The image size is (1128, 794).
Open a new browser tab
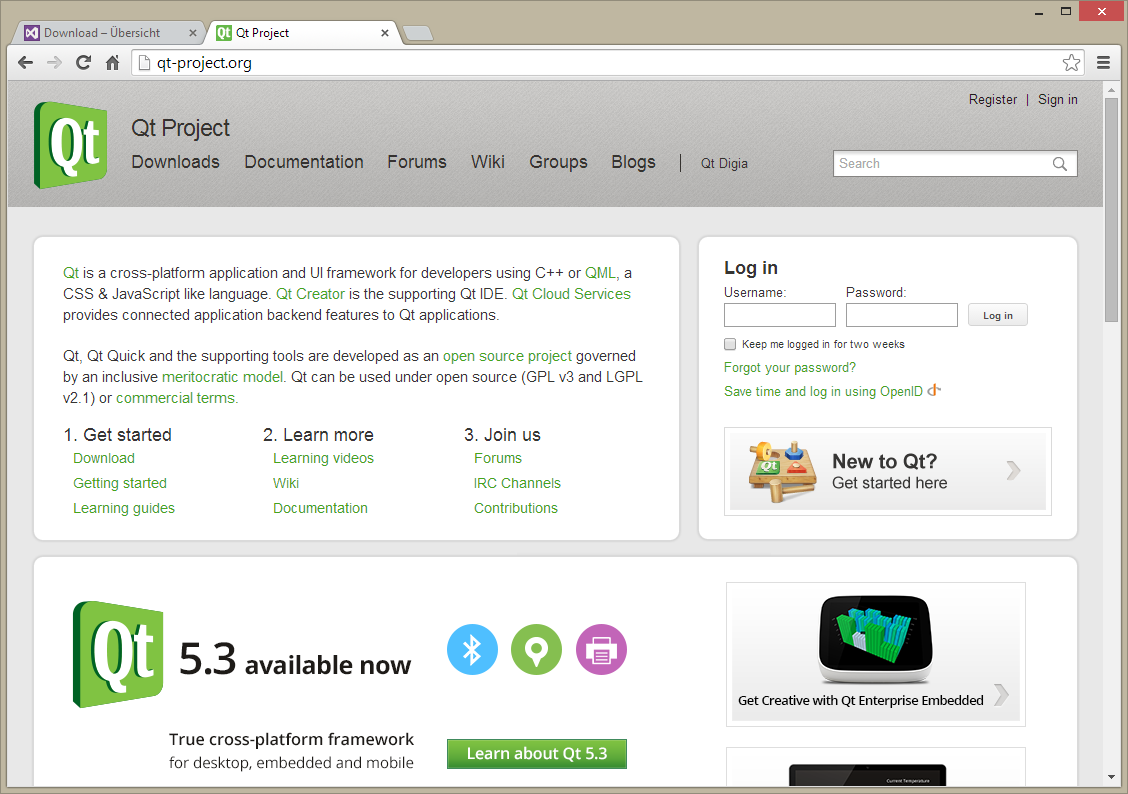pos(417,33)
